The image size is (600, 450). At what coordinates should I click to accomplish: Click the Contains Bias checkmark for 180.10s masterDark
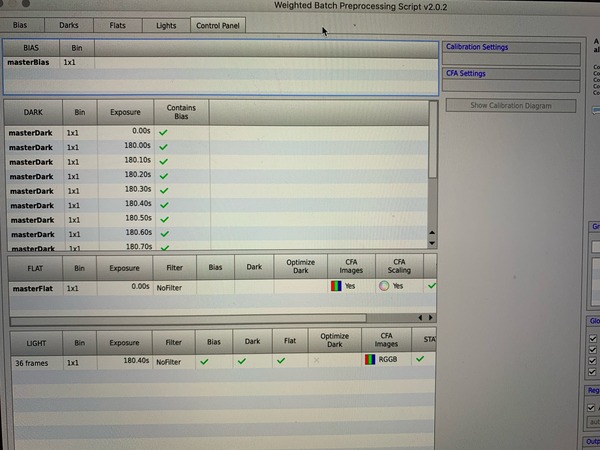[164, 161]
